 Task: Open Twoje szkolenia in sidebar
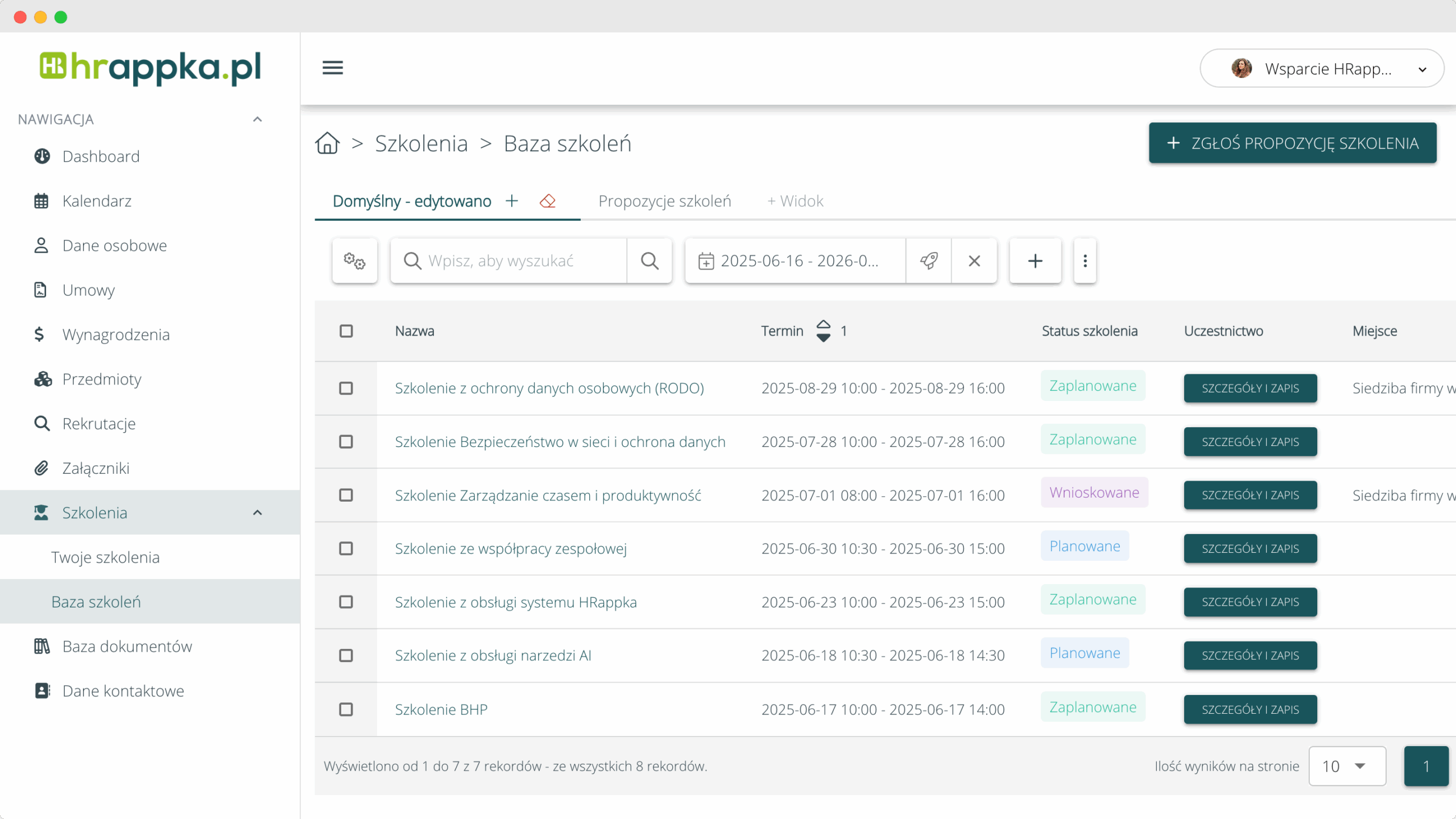tap(105, 557)
